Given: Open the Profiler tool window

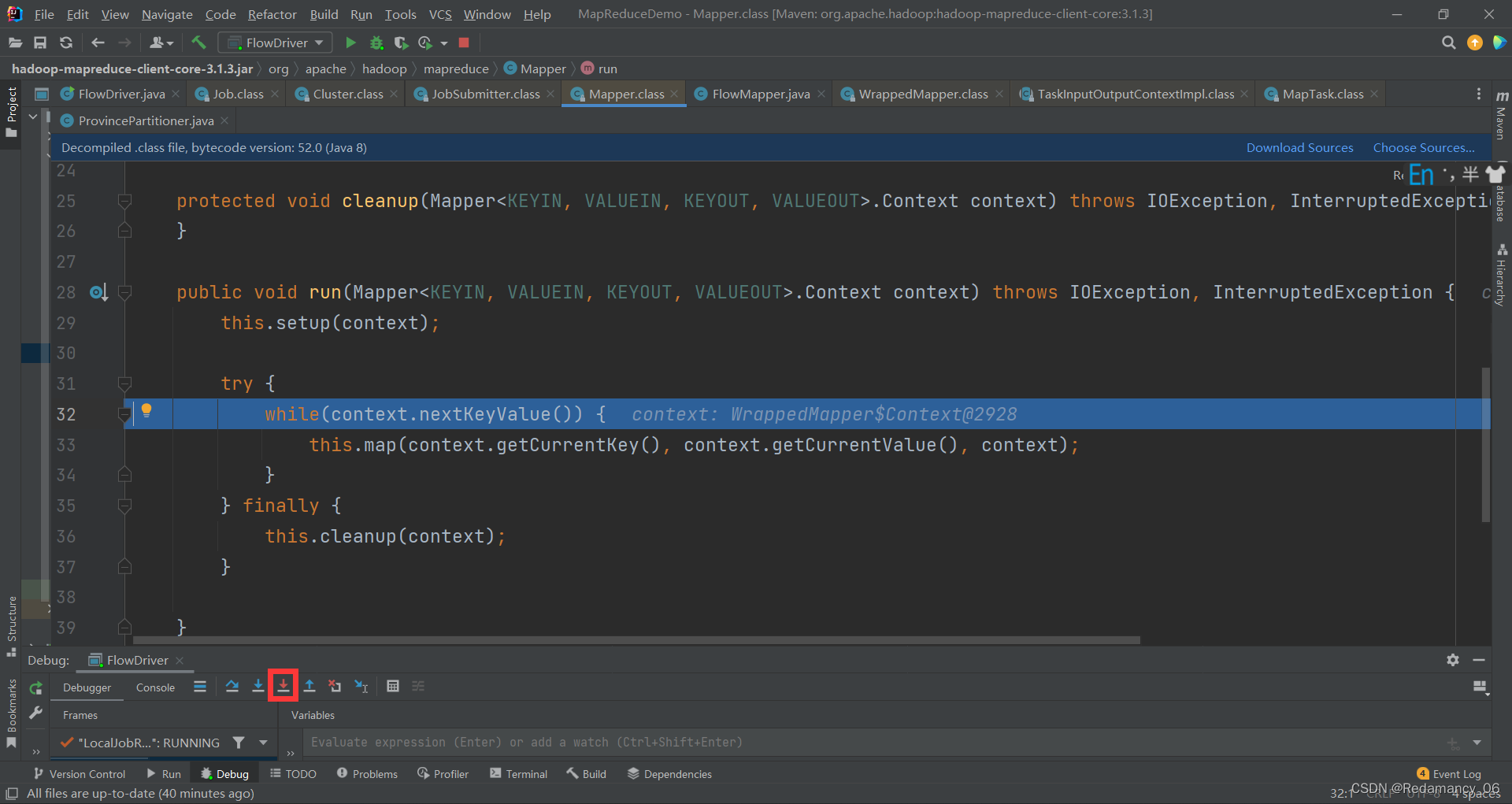Looking at the screenshot, I should [443, 774].
